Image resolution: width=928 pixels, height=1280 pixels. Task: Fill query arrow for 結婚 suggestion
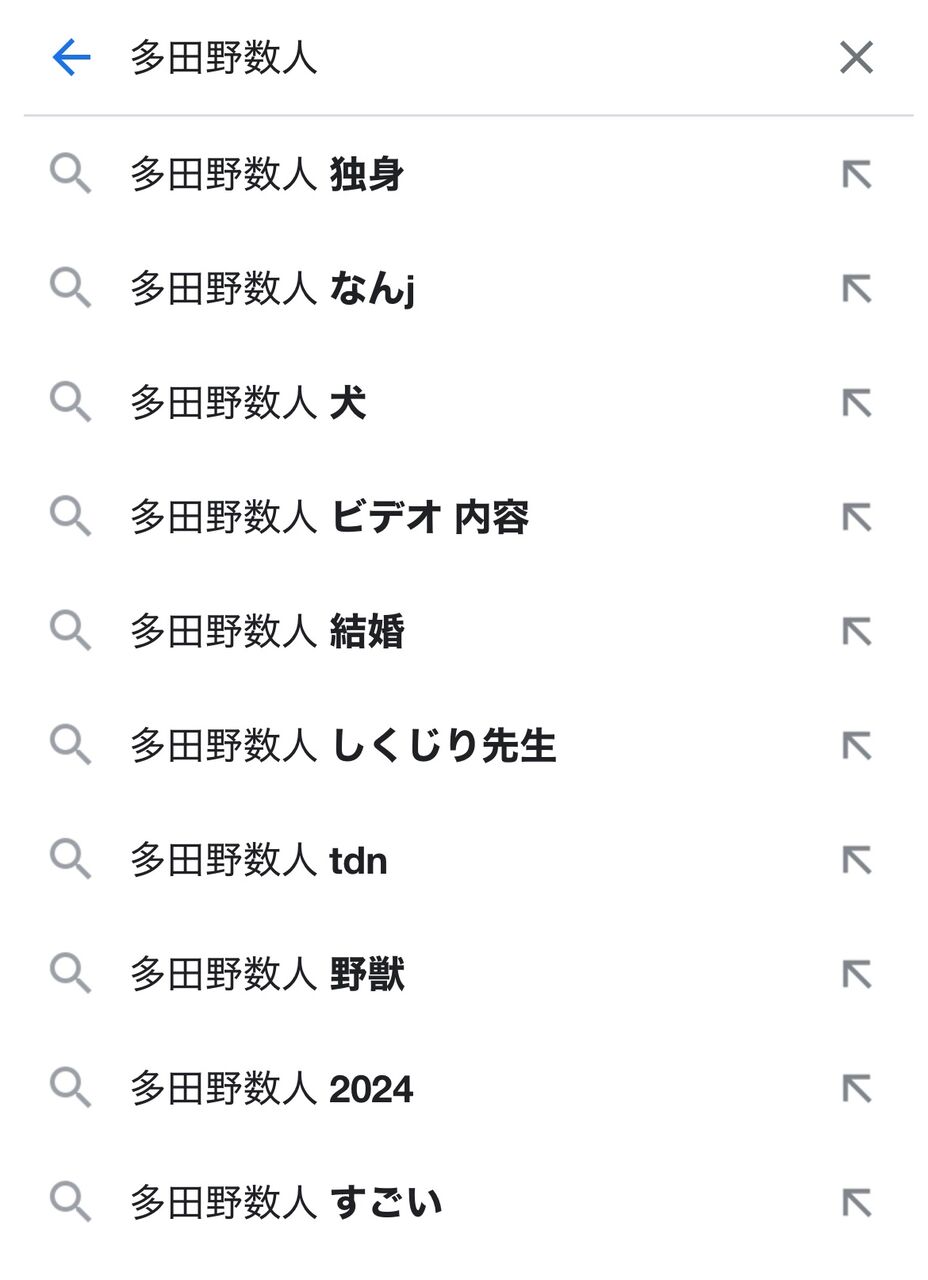[856, 631]
